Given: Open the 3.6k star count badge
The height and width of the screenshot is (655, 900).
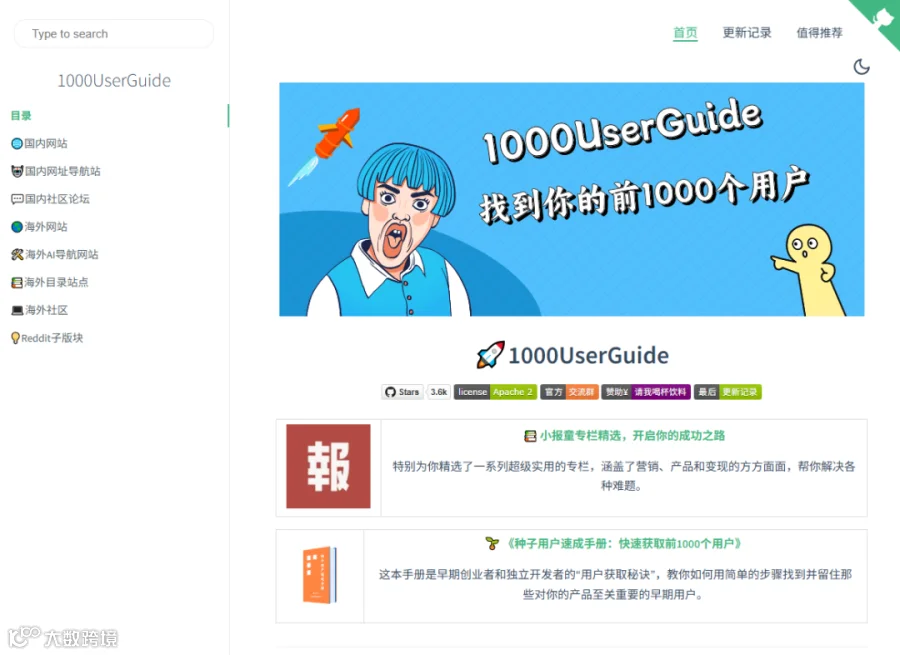Looking at the screenshot, I should click(439, 392).
